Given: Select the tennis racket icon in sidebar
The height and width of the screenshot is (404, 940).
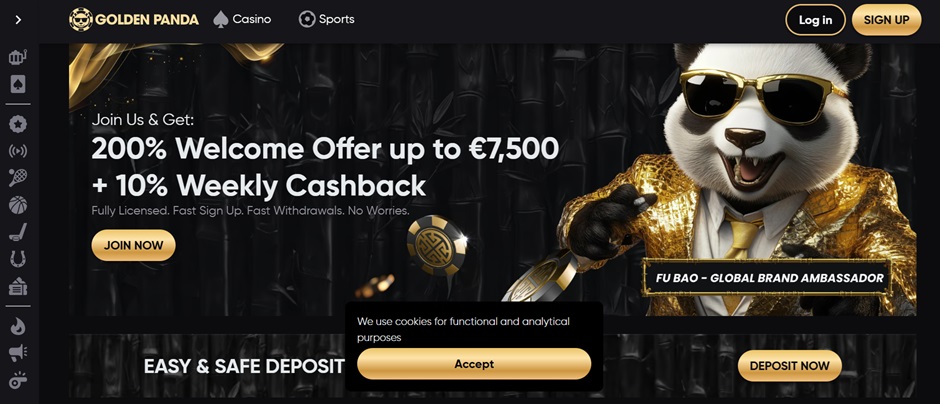Looking at the screenshot, I should tap(18, 177).
